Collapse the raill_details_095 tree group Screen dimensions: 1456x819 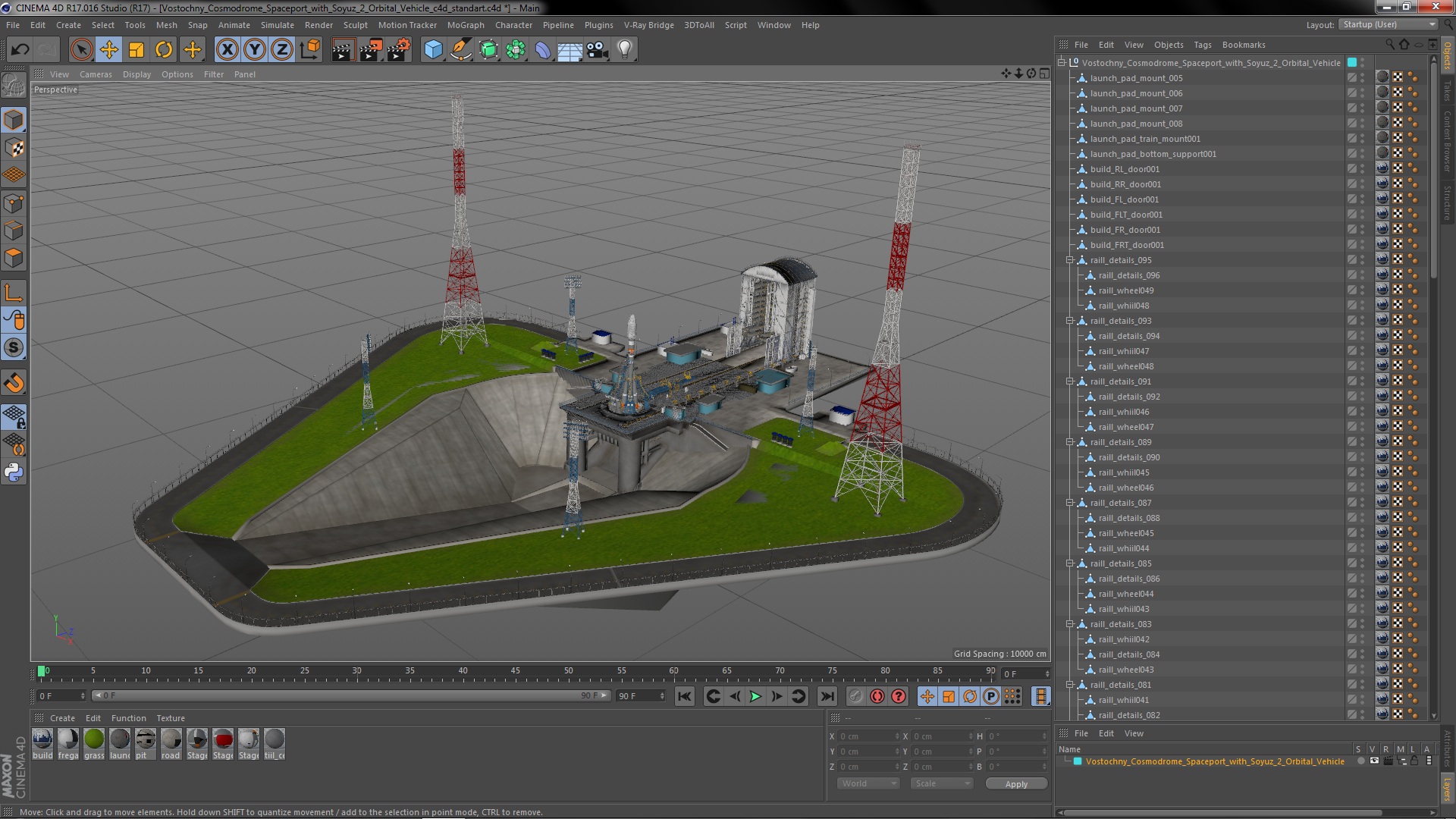pos(1070,260)
